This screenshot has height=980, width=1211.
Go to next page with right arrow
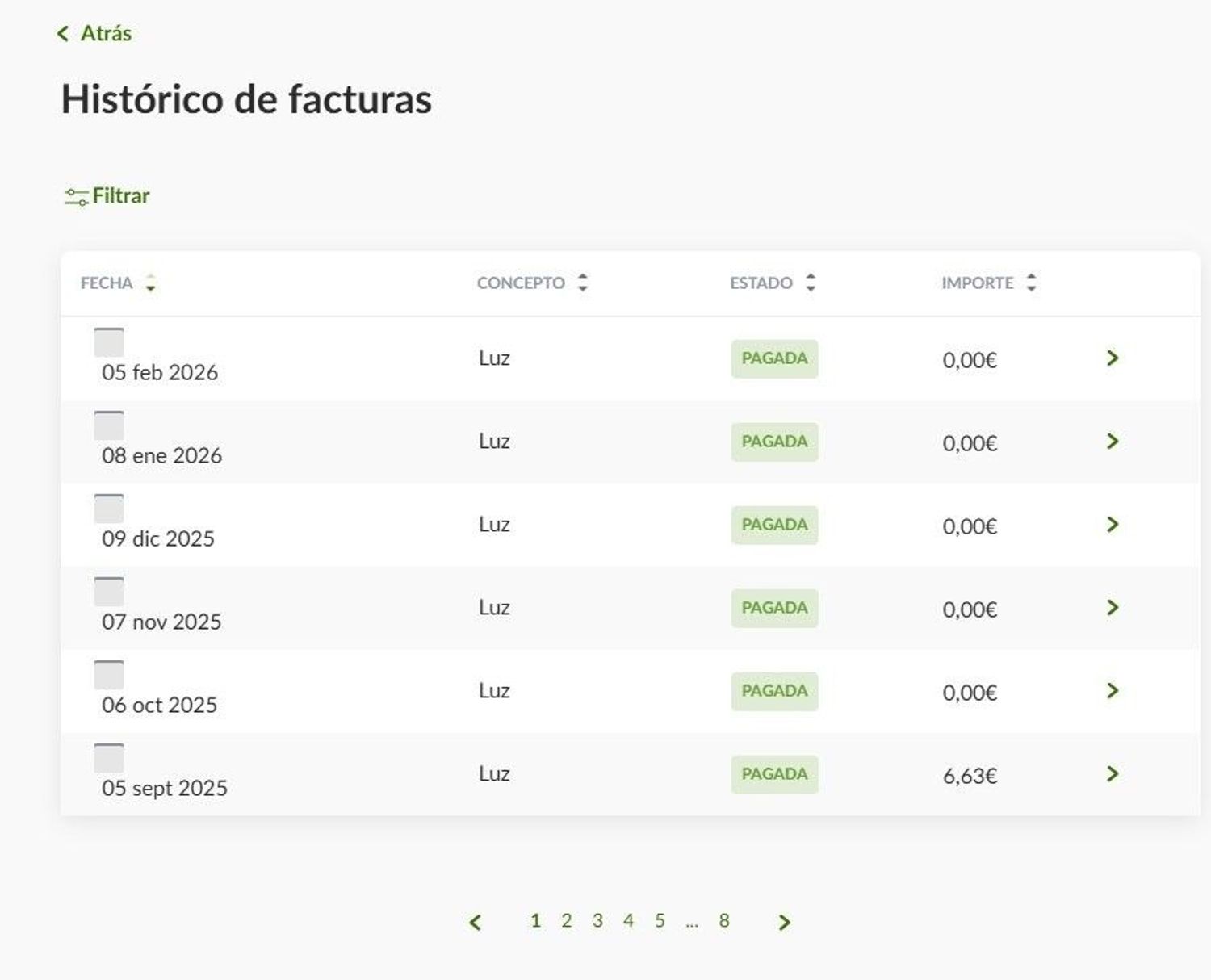click(x=784, y=922)
